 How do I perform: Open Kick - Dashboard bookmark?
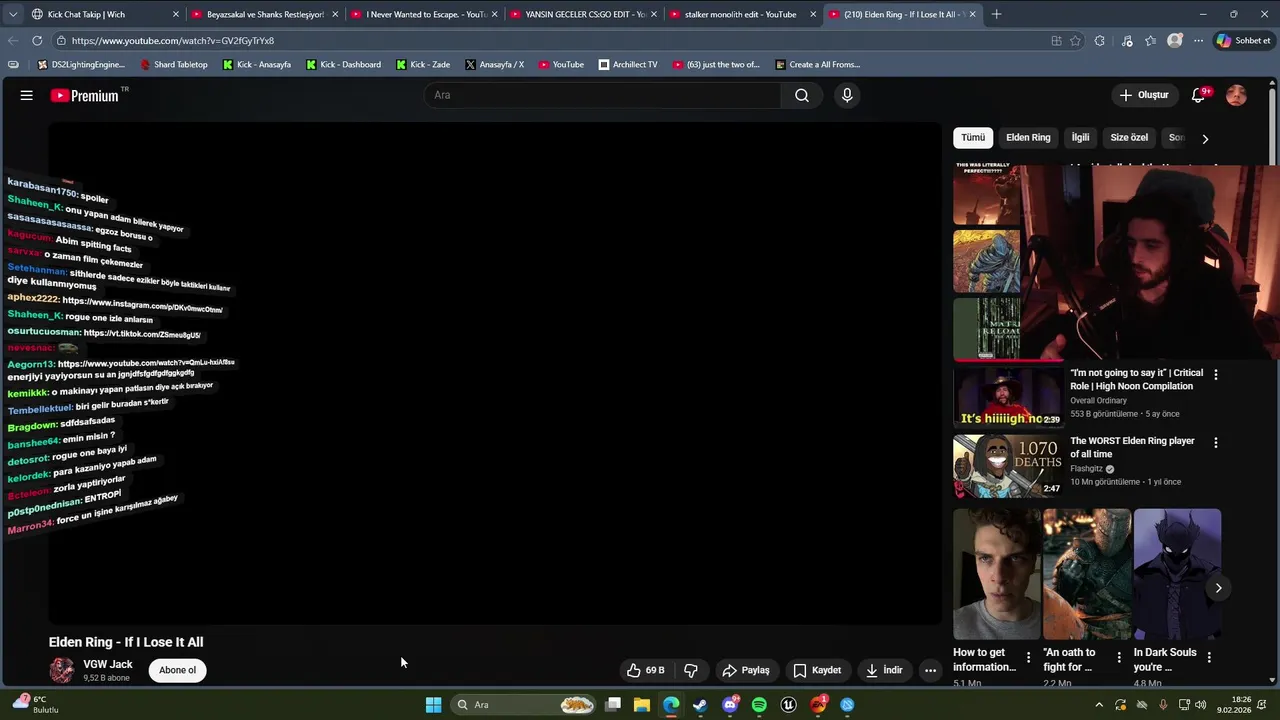click(x=343, y=65)
